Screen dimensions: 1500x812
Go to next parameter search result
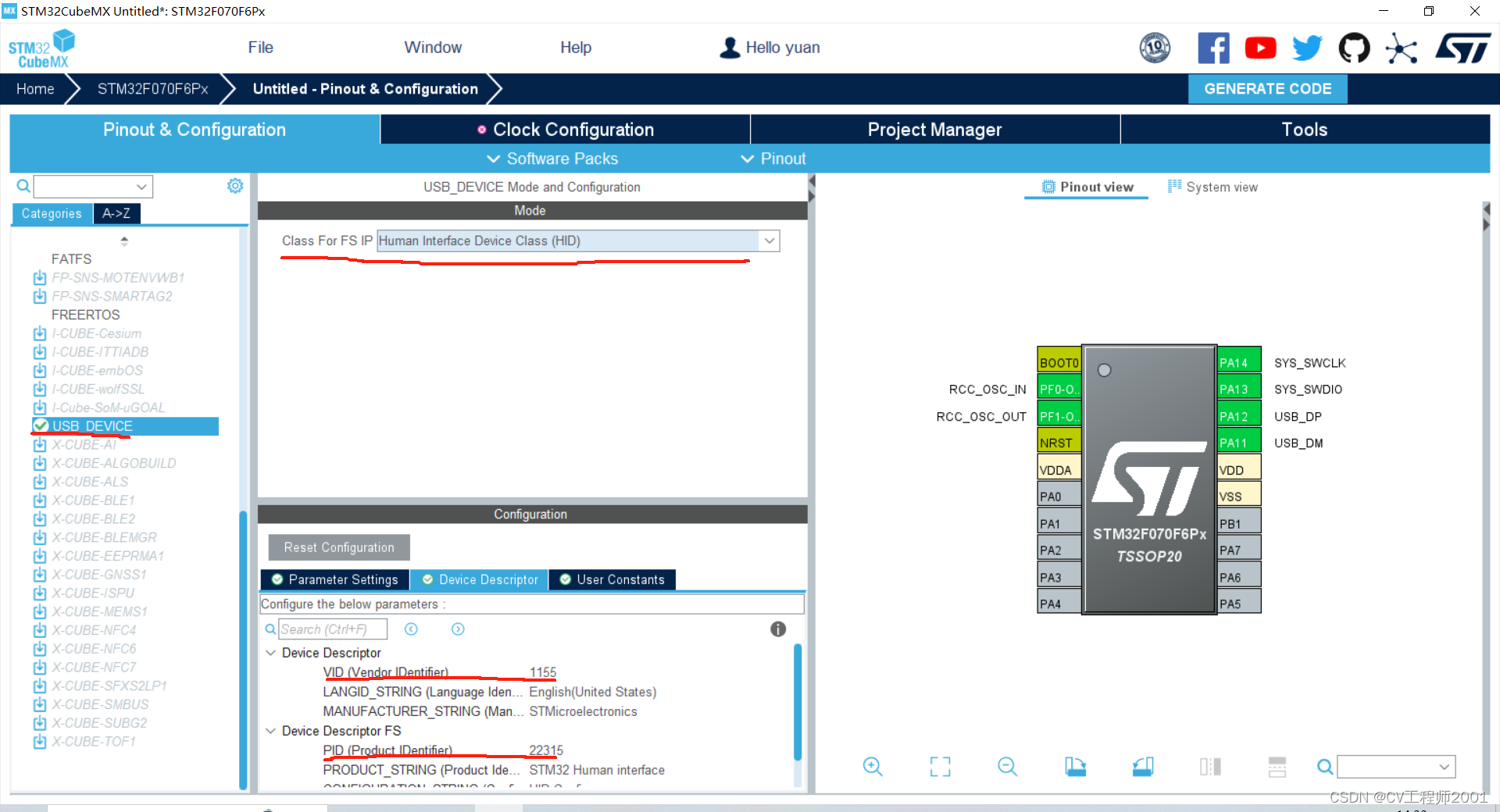458,629
